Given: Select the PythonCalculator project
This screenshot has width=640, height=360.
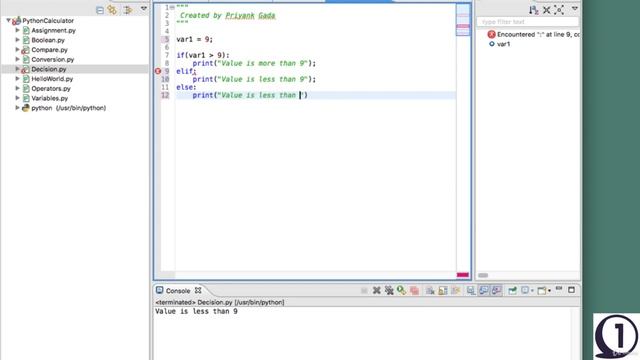Looking at the screenshot, I should pyautogui.click(x=48, y=20).
